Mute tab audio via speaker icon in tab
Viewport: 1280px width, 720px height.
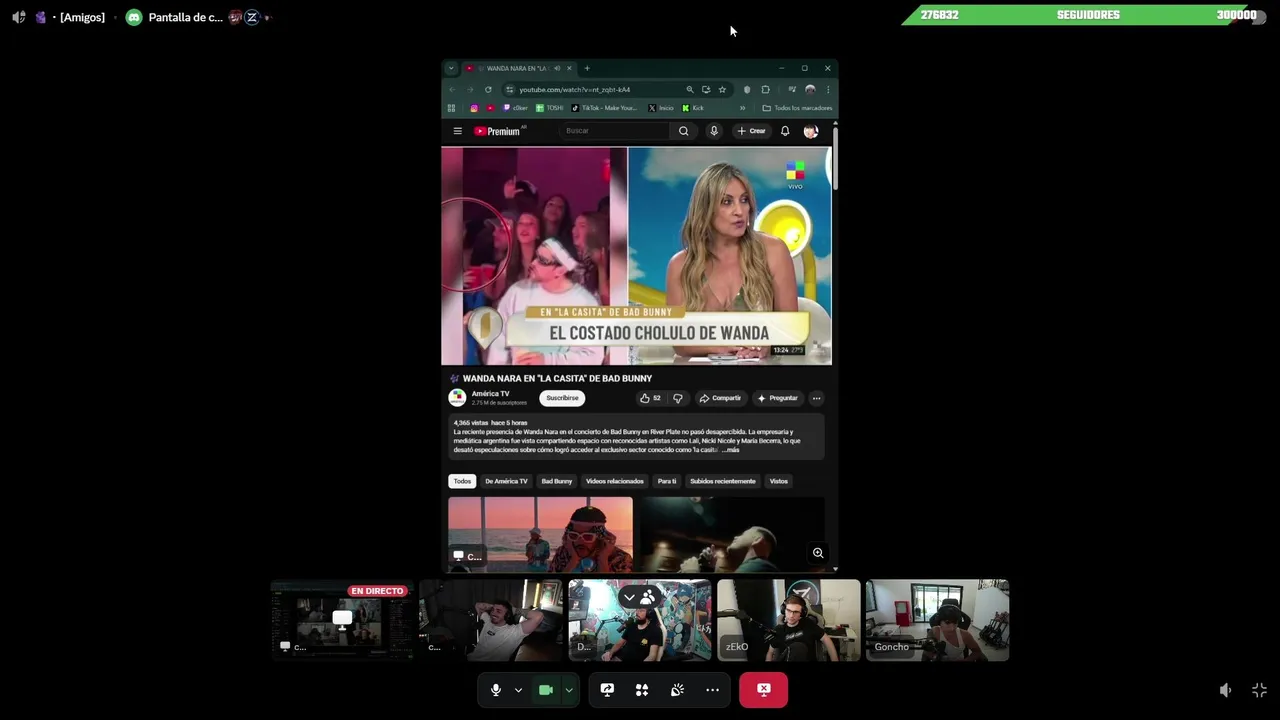coord(557,68)
